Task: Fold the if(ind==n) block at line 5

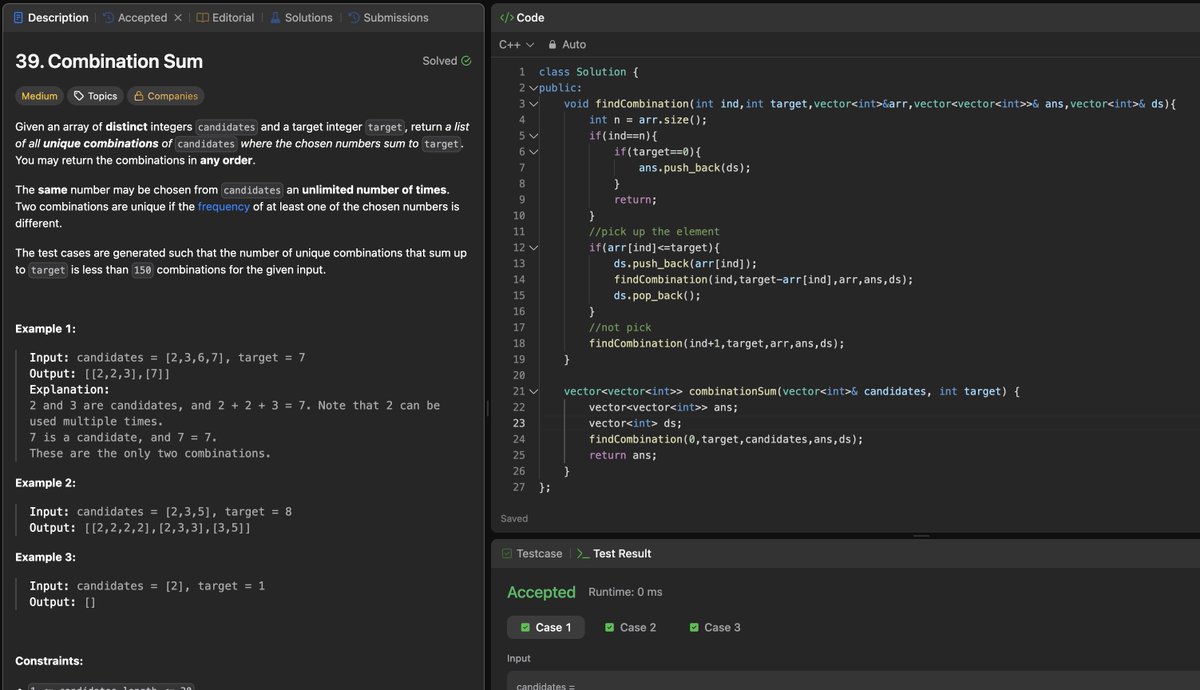Action: click(534, 136)
